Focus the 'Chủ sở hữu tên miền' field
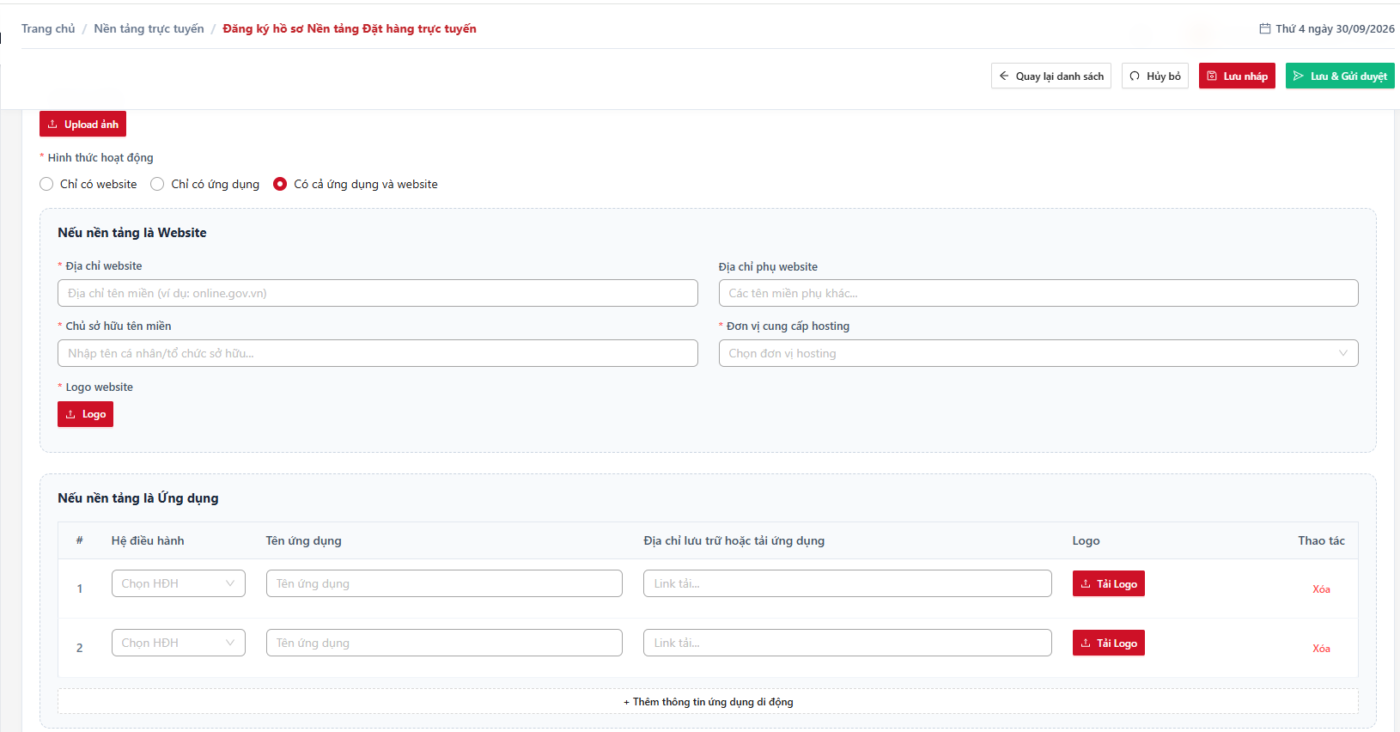The image size is (1400, 732). click(x=378, y=353)
